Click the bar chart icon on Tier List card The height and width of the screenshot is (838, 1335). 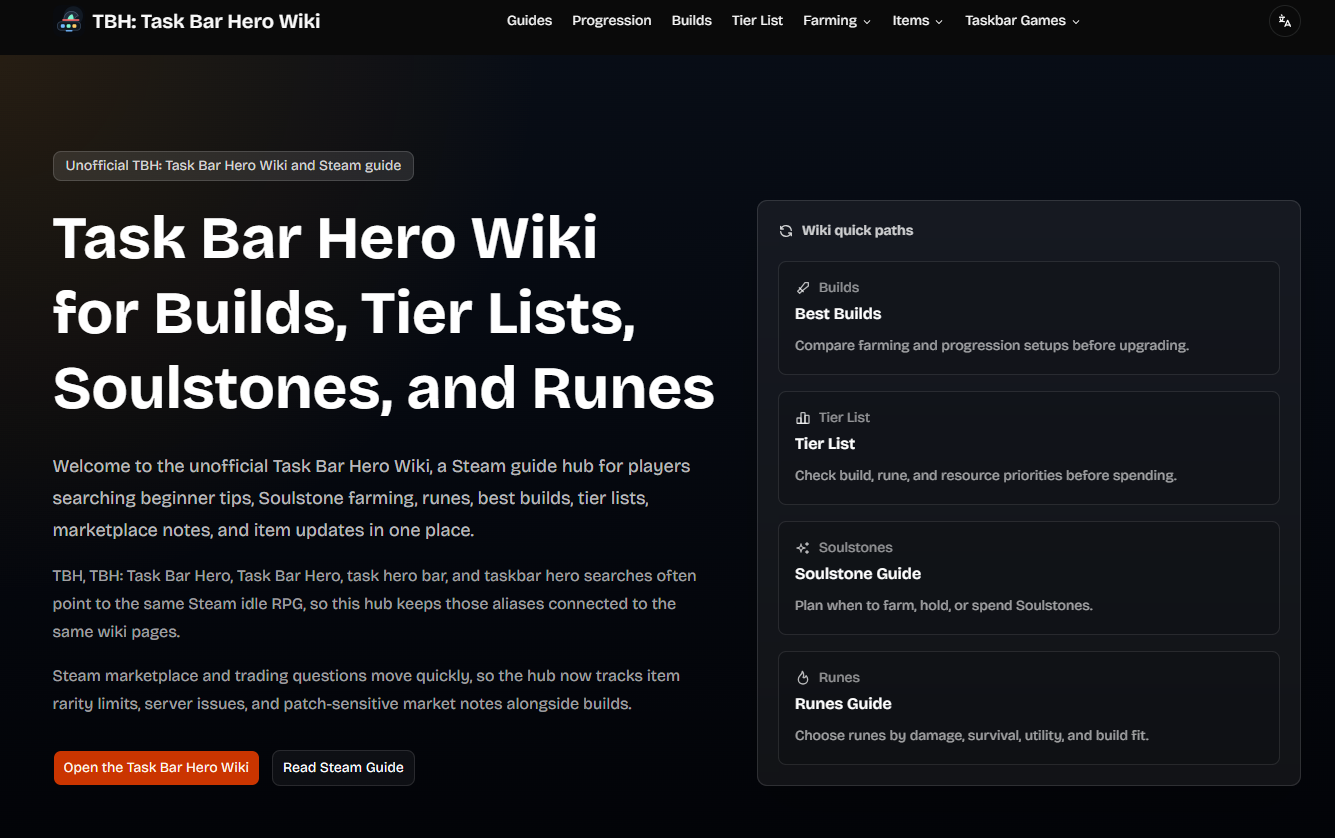(x=803, y=418)
